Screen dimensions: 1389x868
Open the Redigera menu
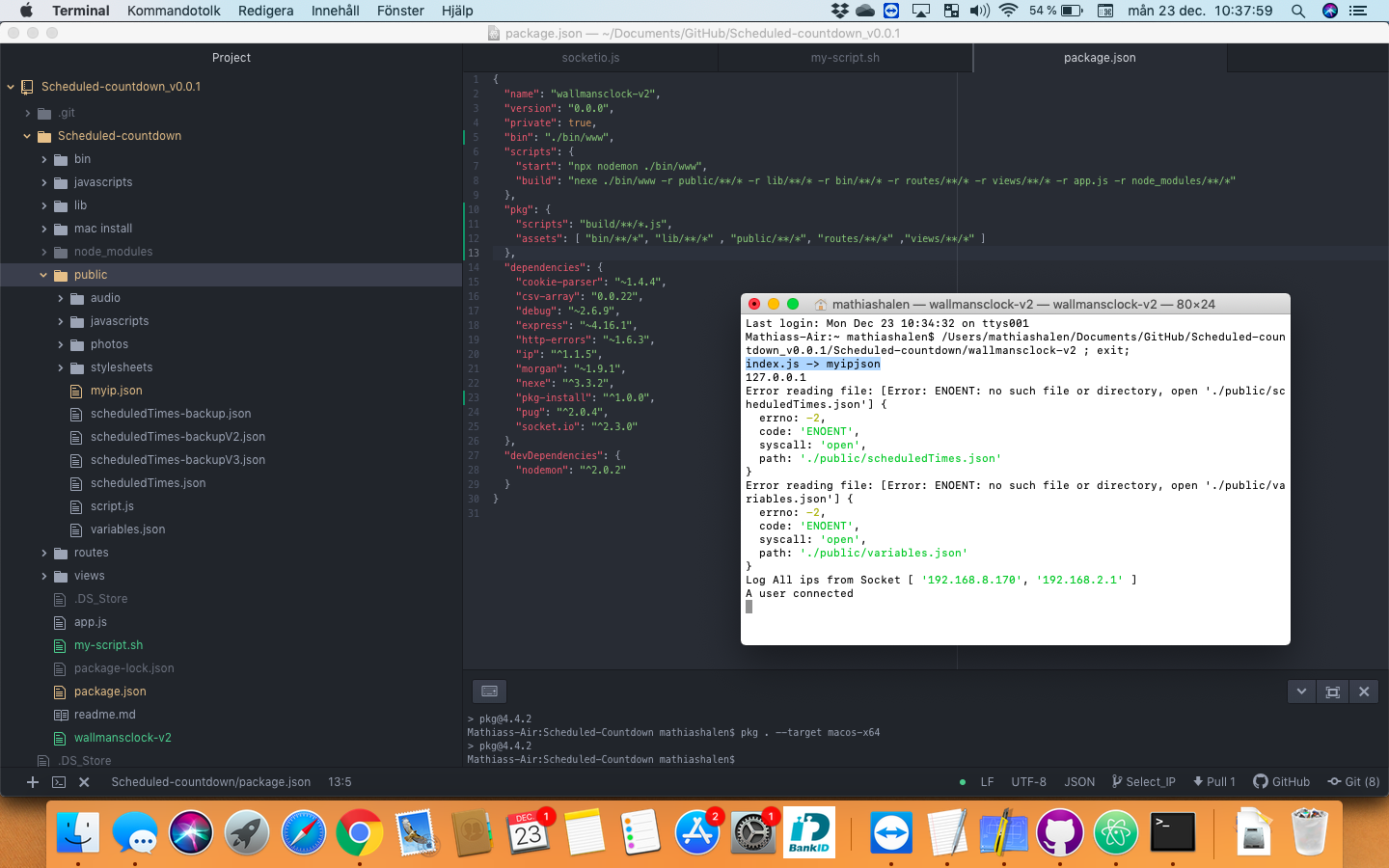pos(265,11)
